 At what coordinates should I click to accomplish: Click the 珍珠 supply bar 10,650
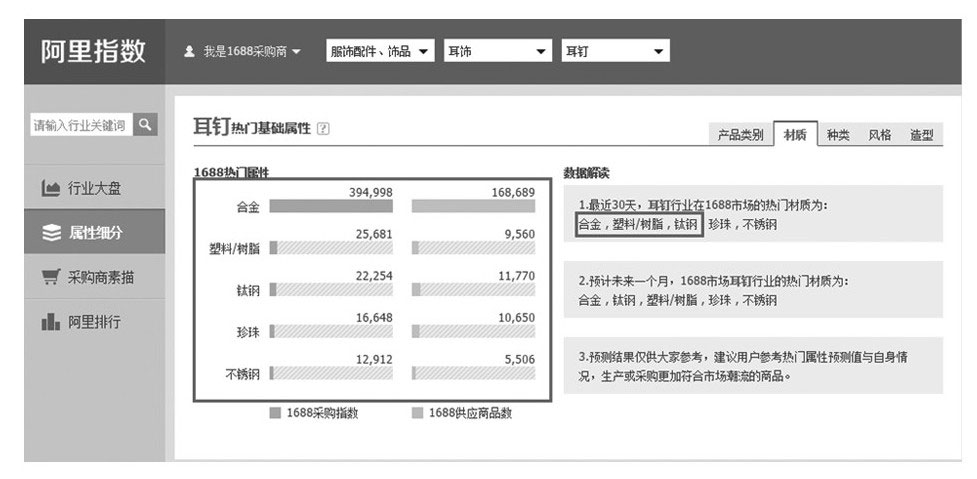click(x=474, y=331)
